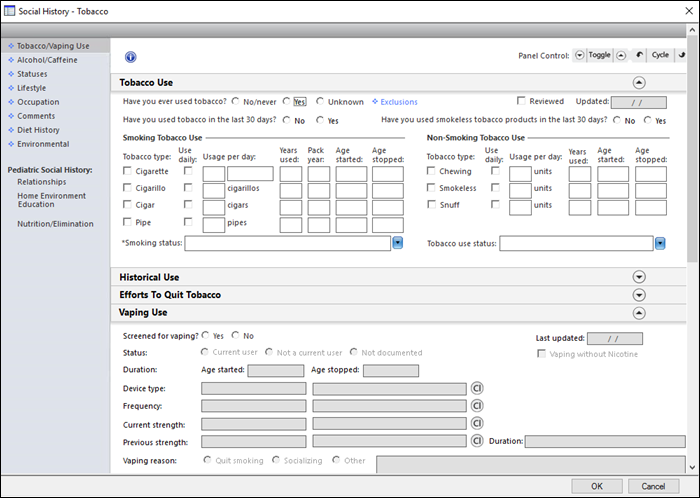Image resolution: width=700 pixels, height=498 pixels.
Task: Click the Panel Control expand-all arrow icon
Action: click(x=581, y=55)
